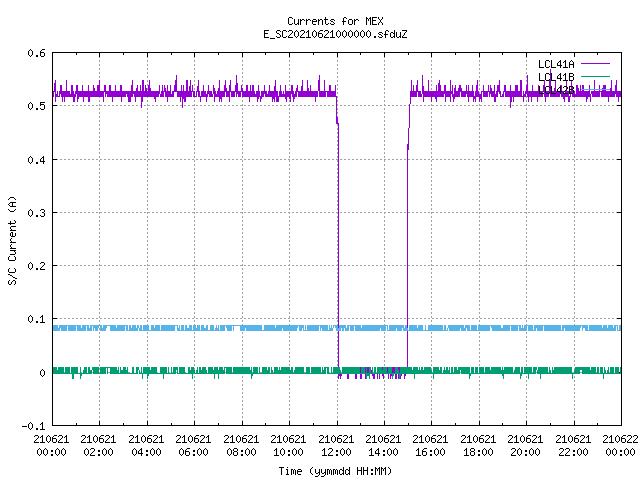
Task: Click the x-axis tick 210621 06:00
Action: [193, 445]
